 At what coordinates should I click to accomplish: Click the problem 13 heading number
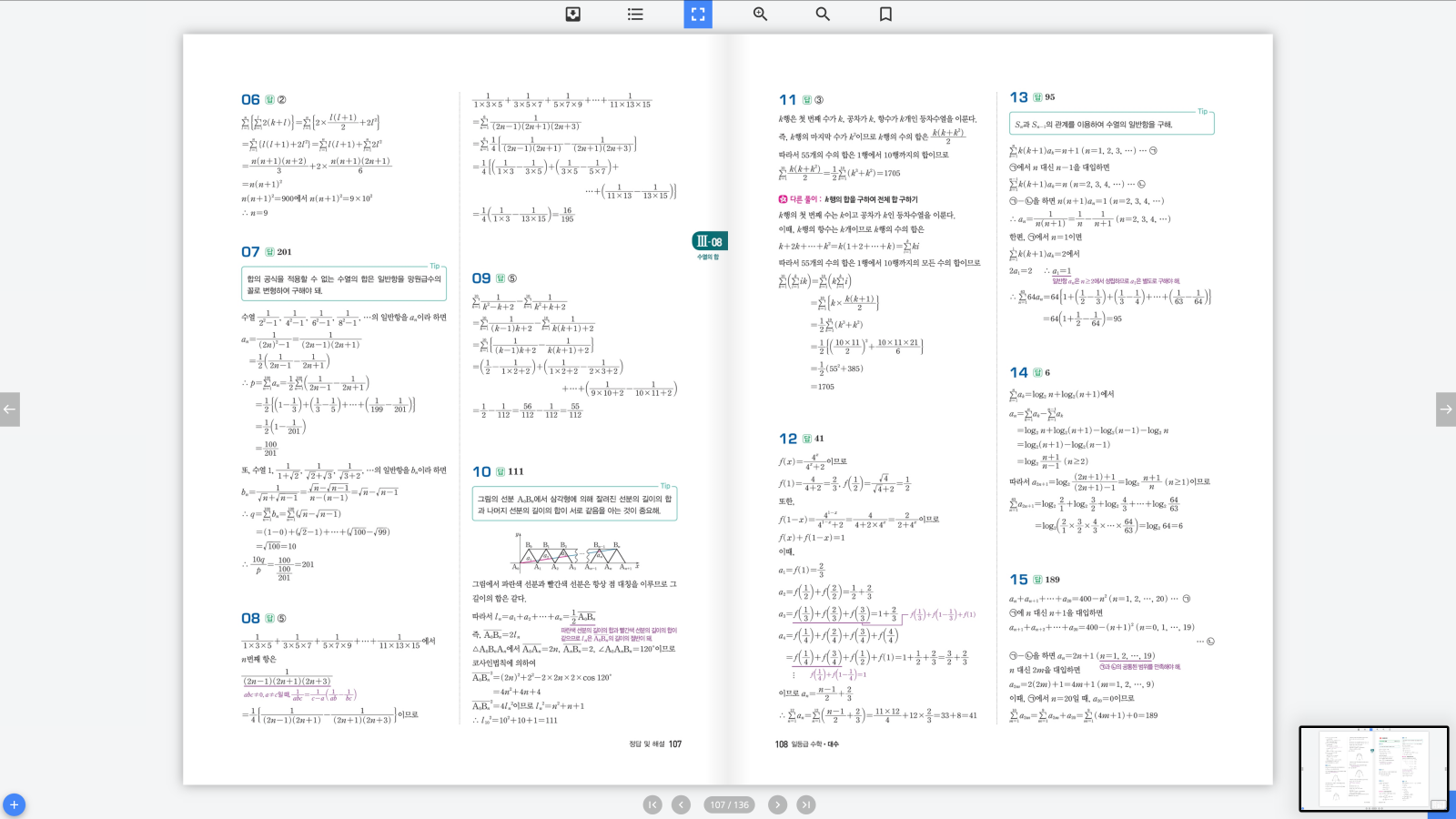coord(1018,97)
